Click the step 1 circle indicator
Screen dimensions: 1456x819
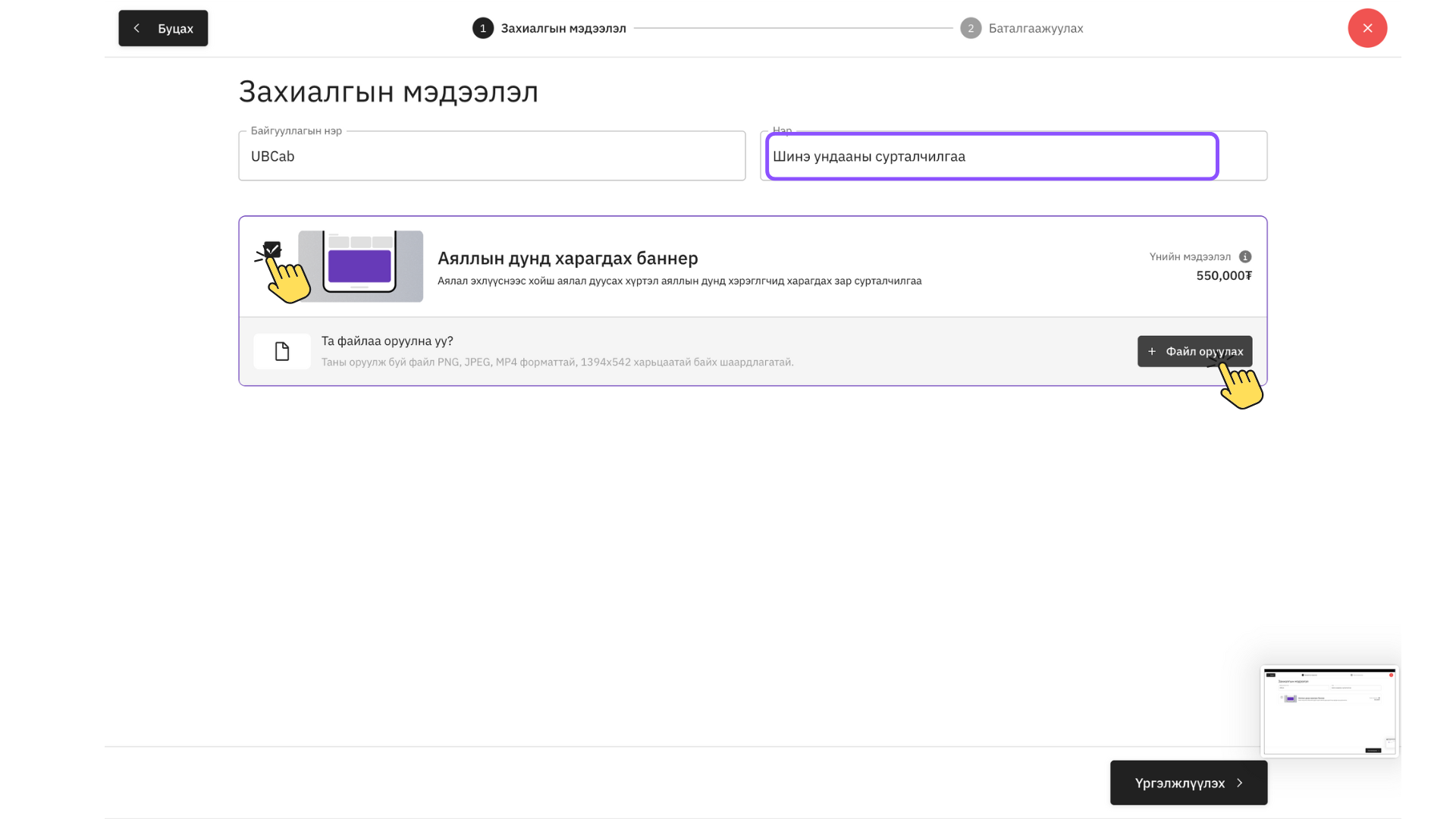click(x=483, y=28)
